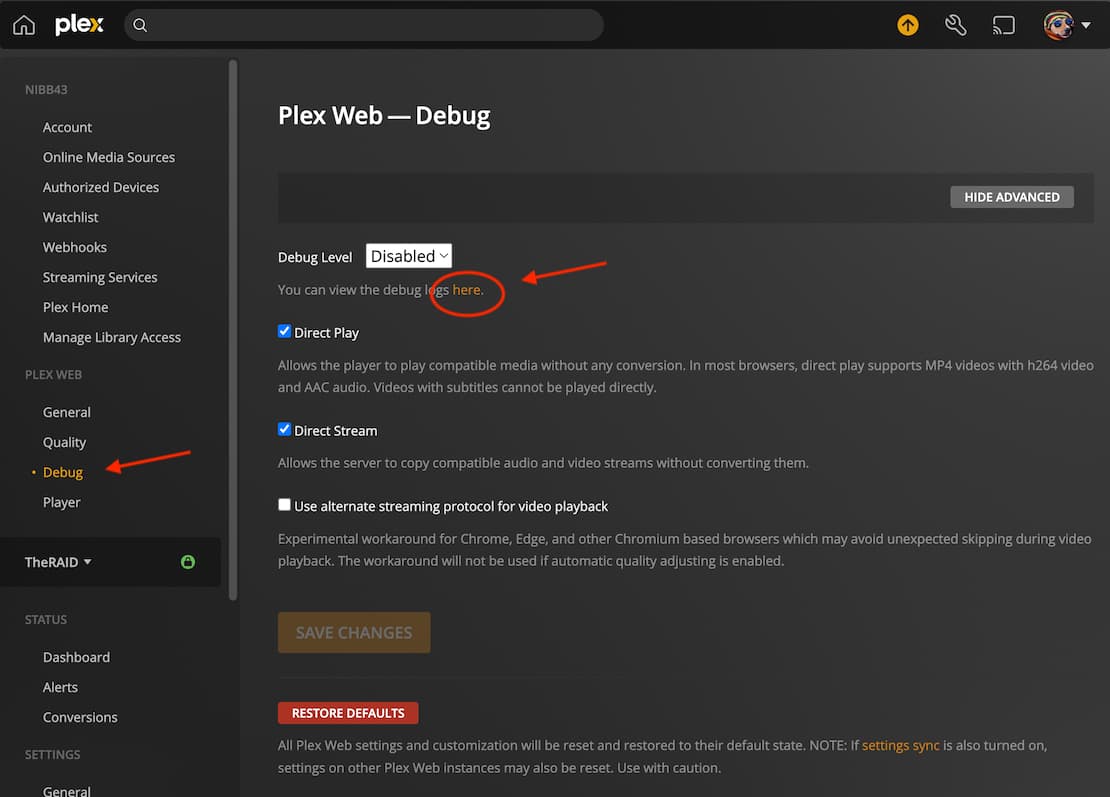Viewport: 1110px width, 797px height.
Task: Open the Conversions status page
Action: point(80,718)
